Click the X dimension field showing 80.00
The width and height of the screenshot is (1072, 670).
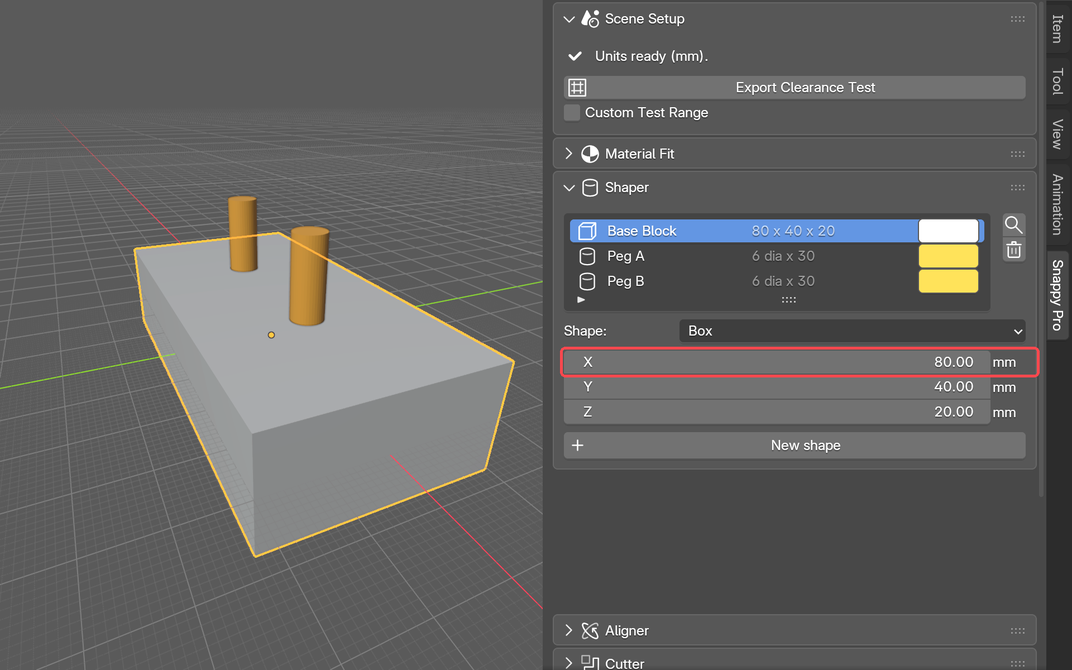(777, 362)
